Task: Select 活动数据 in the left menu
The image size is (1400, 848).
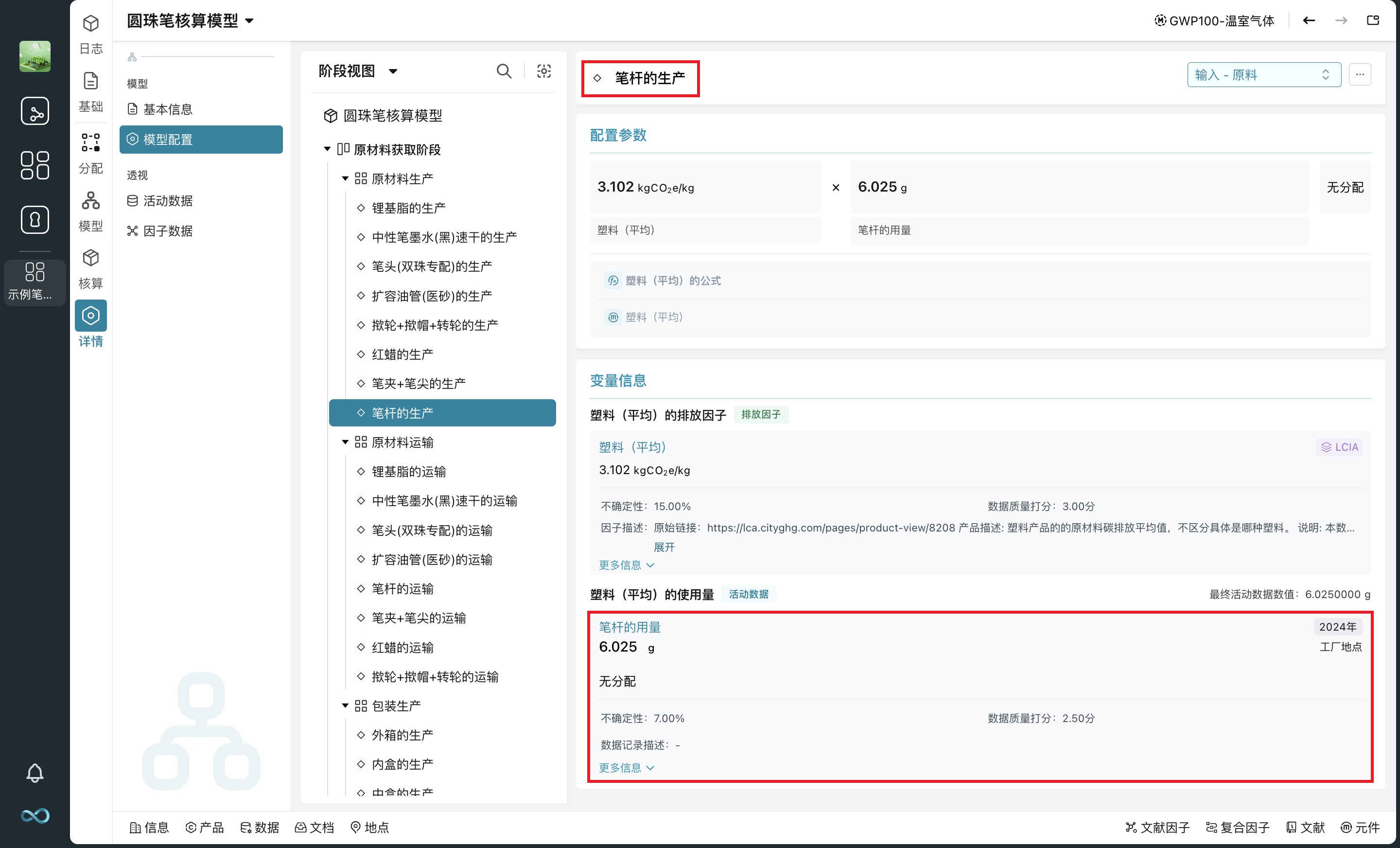Action: click(168, 201)
